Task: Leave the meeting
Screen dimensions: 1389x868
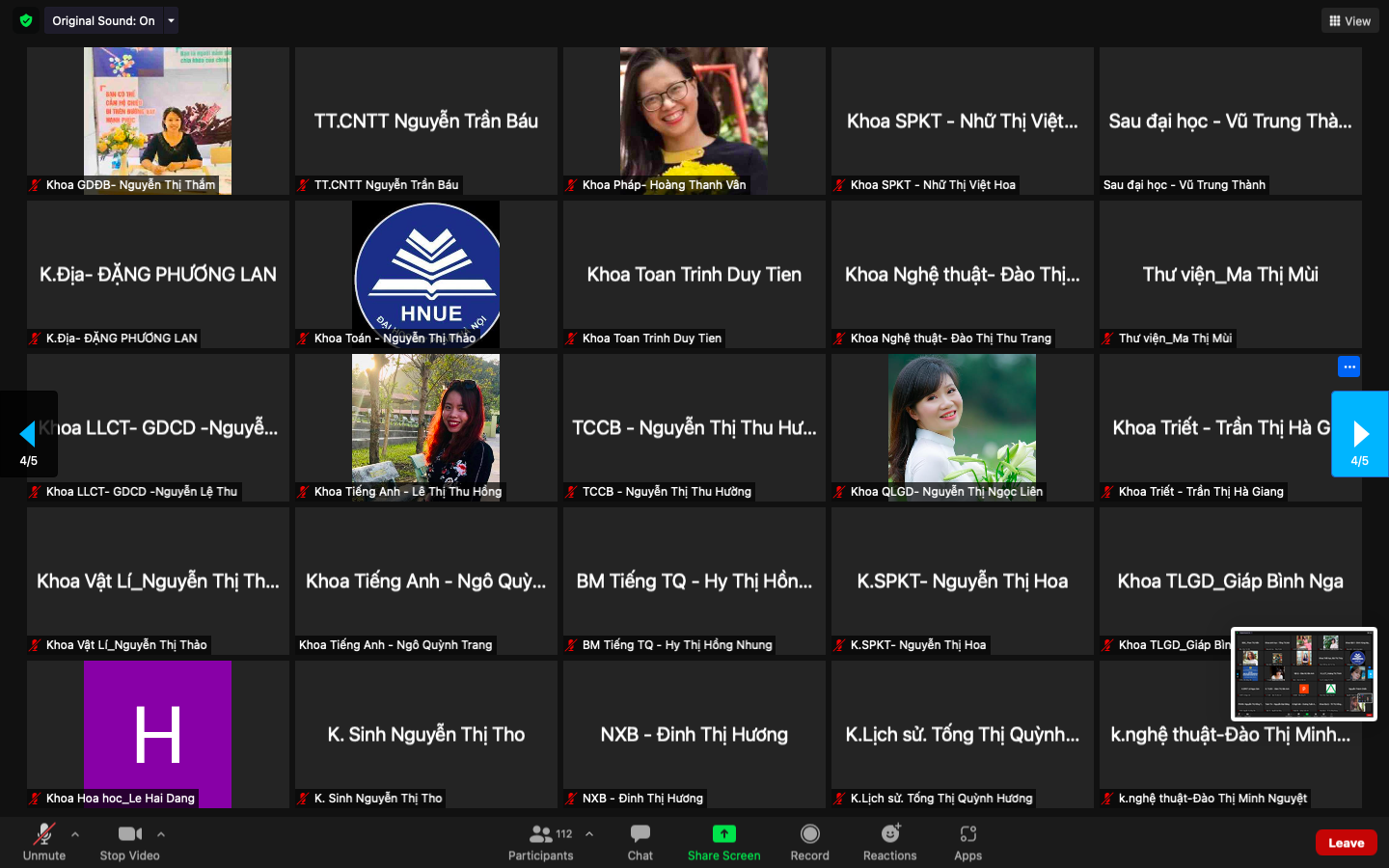Action: pyautogui.click(x=1346, y=842)
